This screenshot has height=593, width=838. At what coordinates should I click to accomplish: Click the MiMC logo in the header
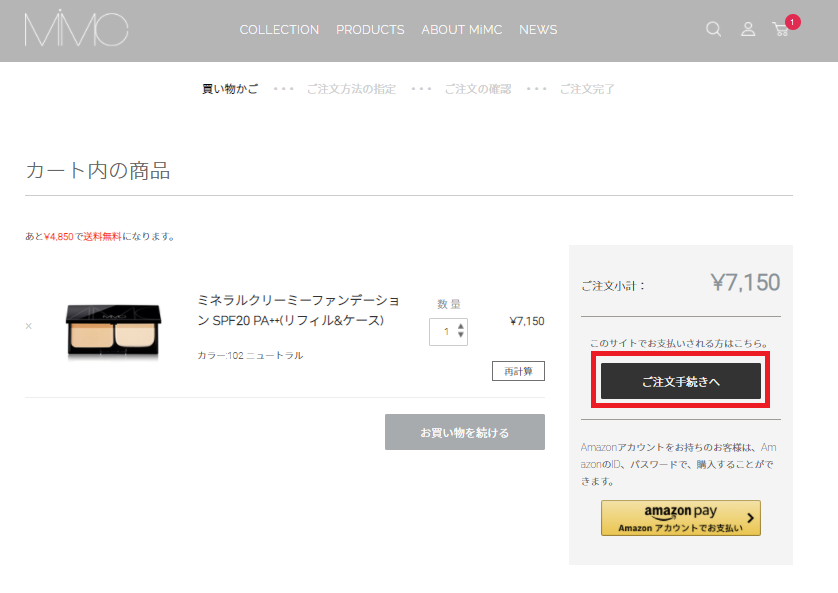76,30
